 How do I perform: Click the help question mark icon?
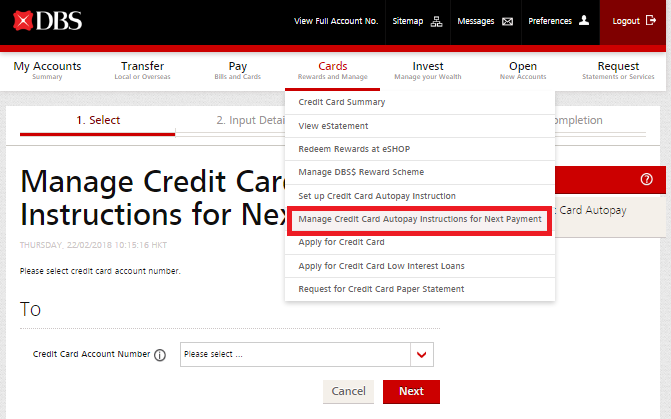(x=646, y=180)
